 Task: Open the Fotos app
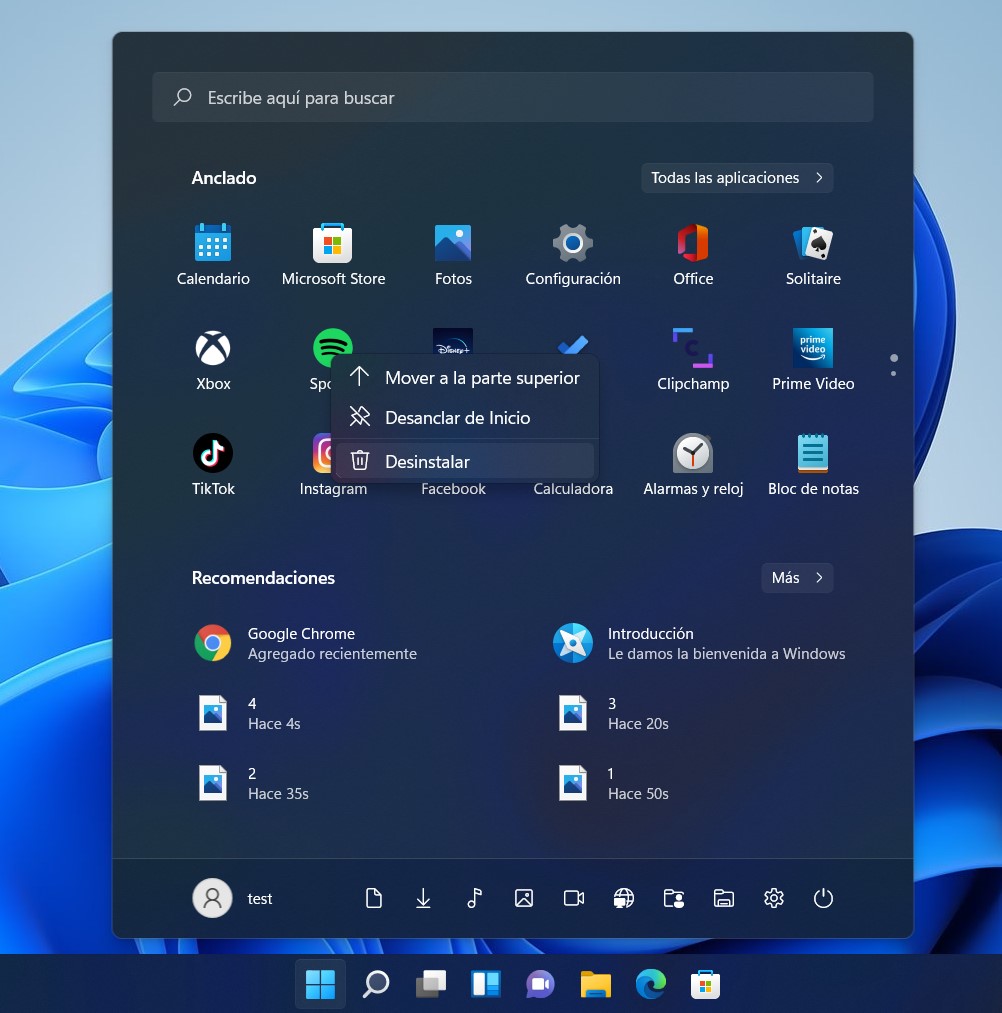point(453,254)
